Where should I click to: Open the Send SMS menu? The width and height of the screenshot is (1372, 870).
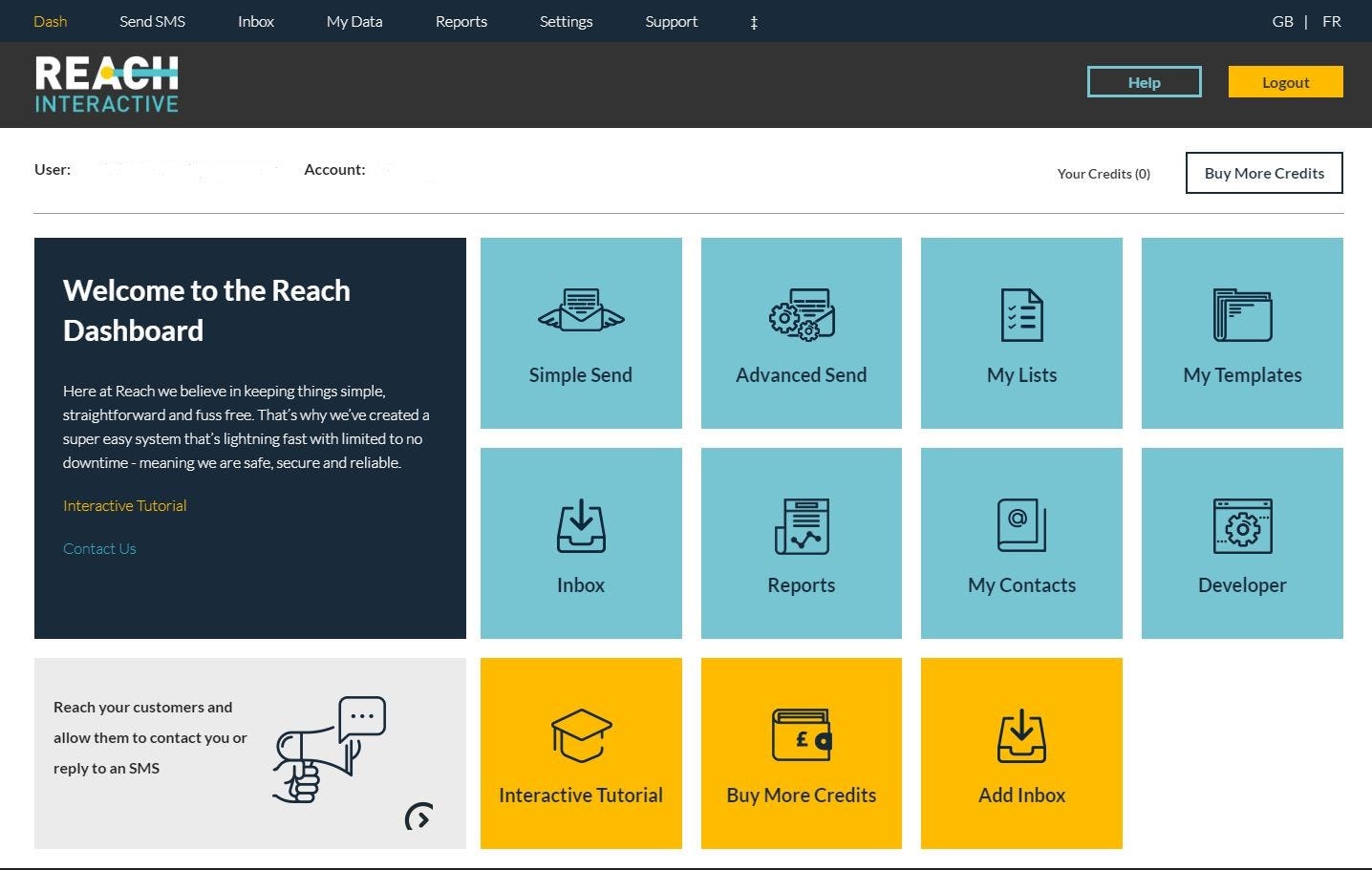coord(152,21)
